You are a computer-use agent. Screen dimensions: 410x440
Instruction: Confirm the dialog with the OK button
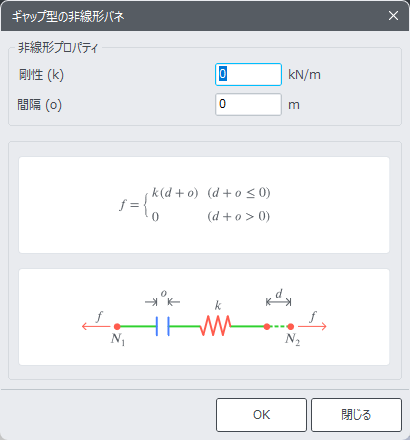(x=261, y=415)
